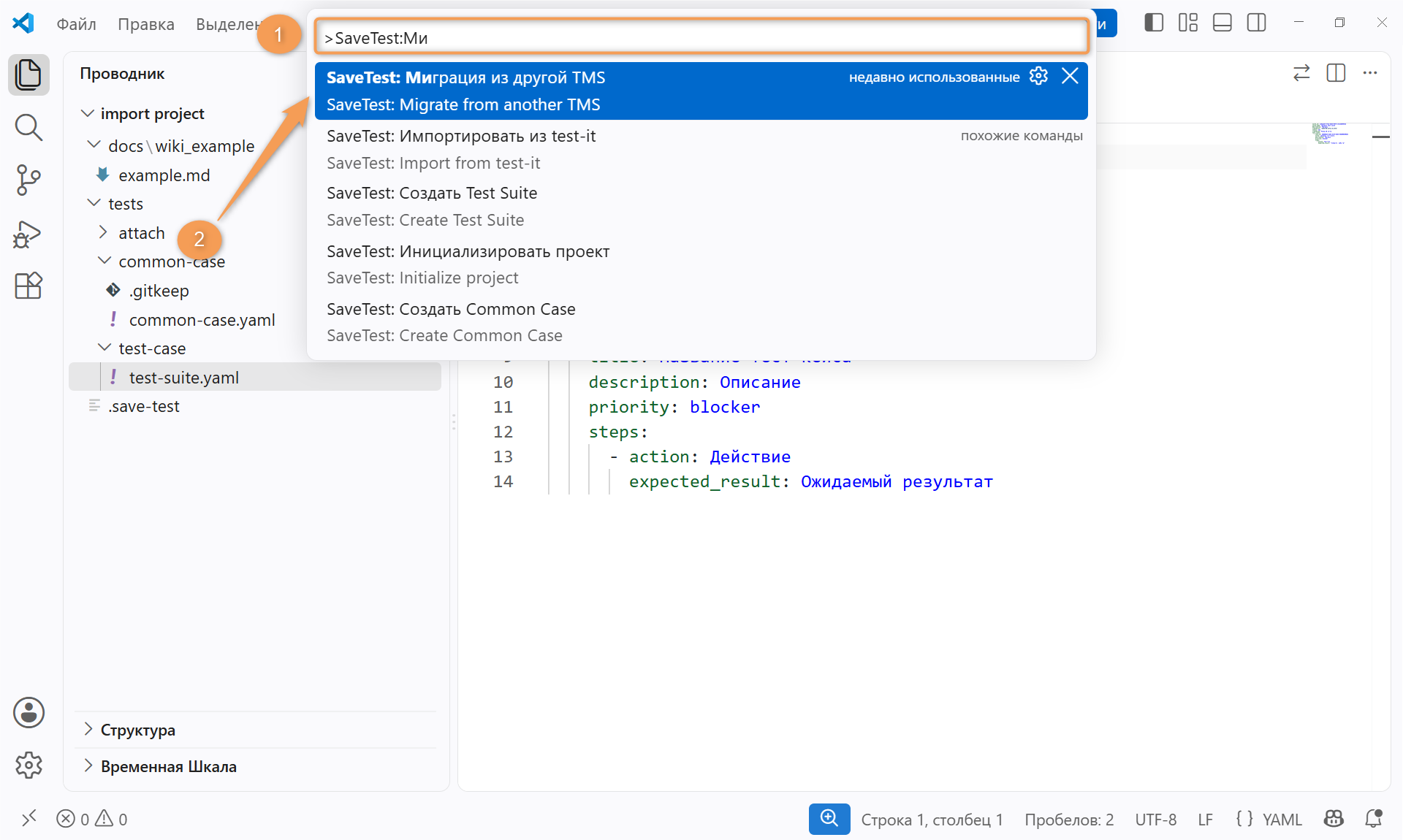Select SaveTest: Импортировать из test-it command
This screenshot has height=840, width=1403.
pyautogui.click(x=701, y=149)
